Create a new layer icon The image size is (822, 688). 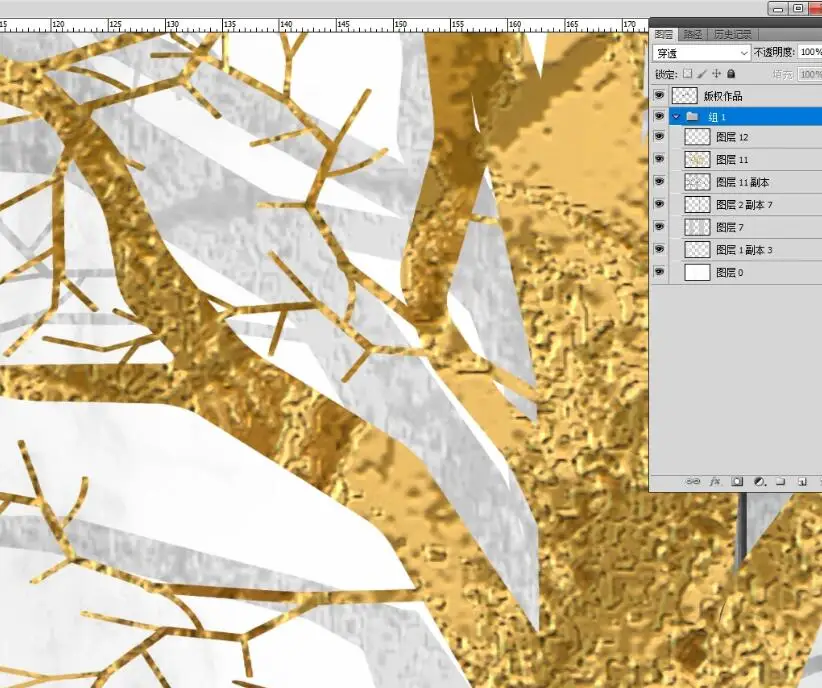[x=802, y=481]
